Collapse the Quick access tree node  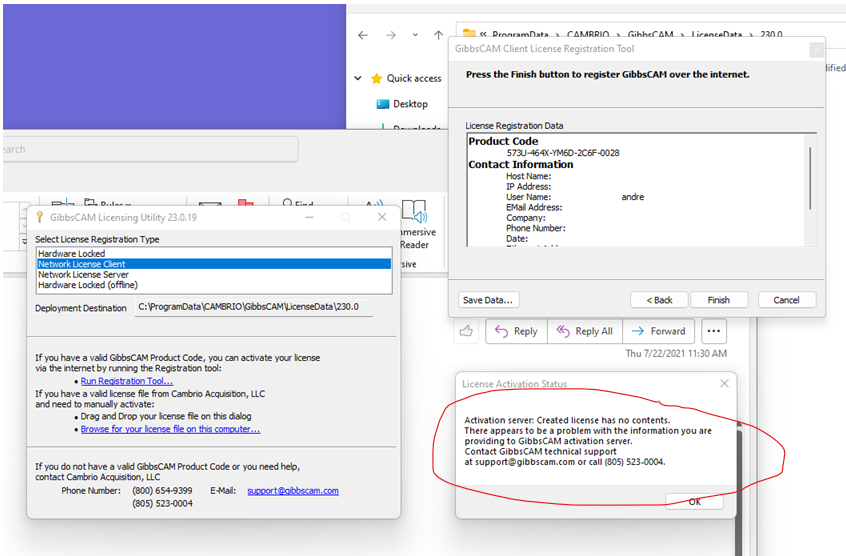pos(358,78)
